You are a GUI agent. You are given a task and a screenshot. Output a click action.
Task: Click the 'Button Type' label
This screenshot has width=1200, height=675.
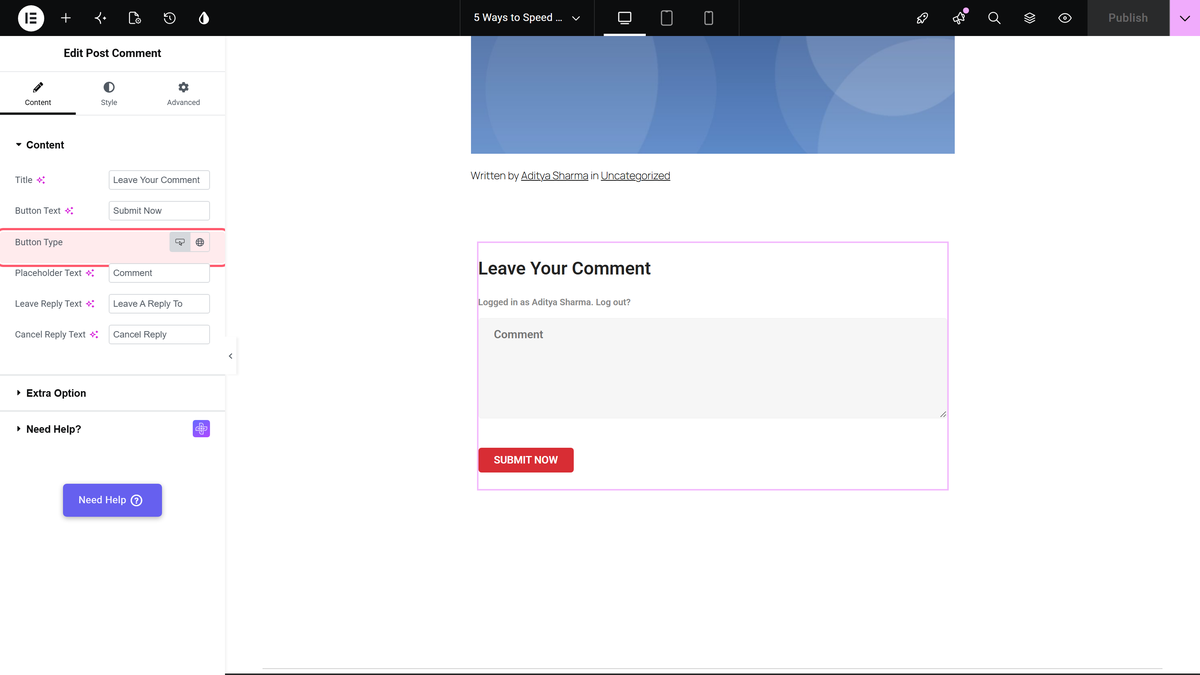[x=39, y=242]
